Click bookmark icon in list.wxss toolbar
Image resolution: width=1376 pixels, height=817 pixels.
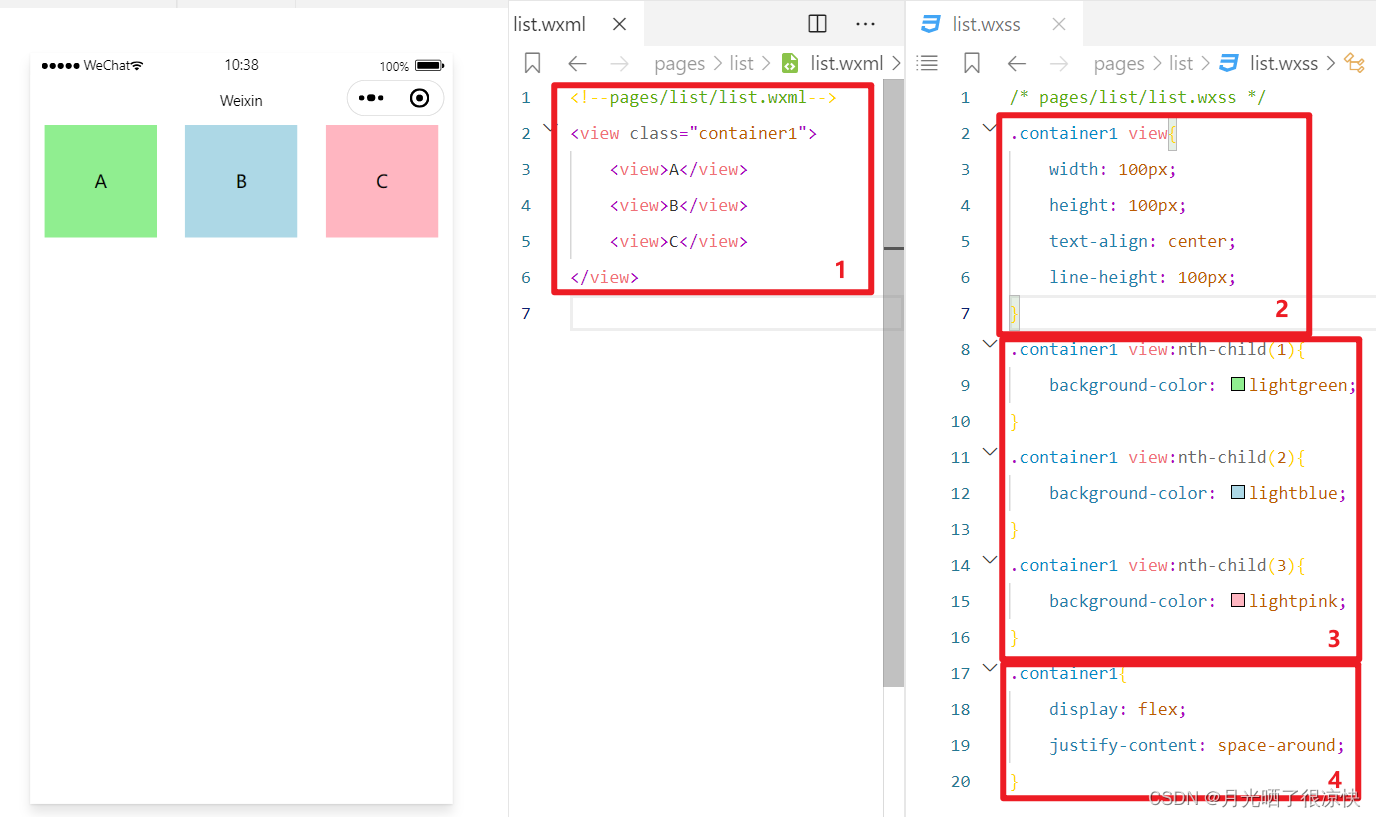971,64
